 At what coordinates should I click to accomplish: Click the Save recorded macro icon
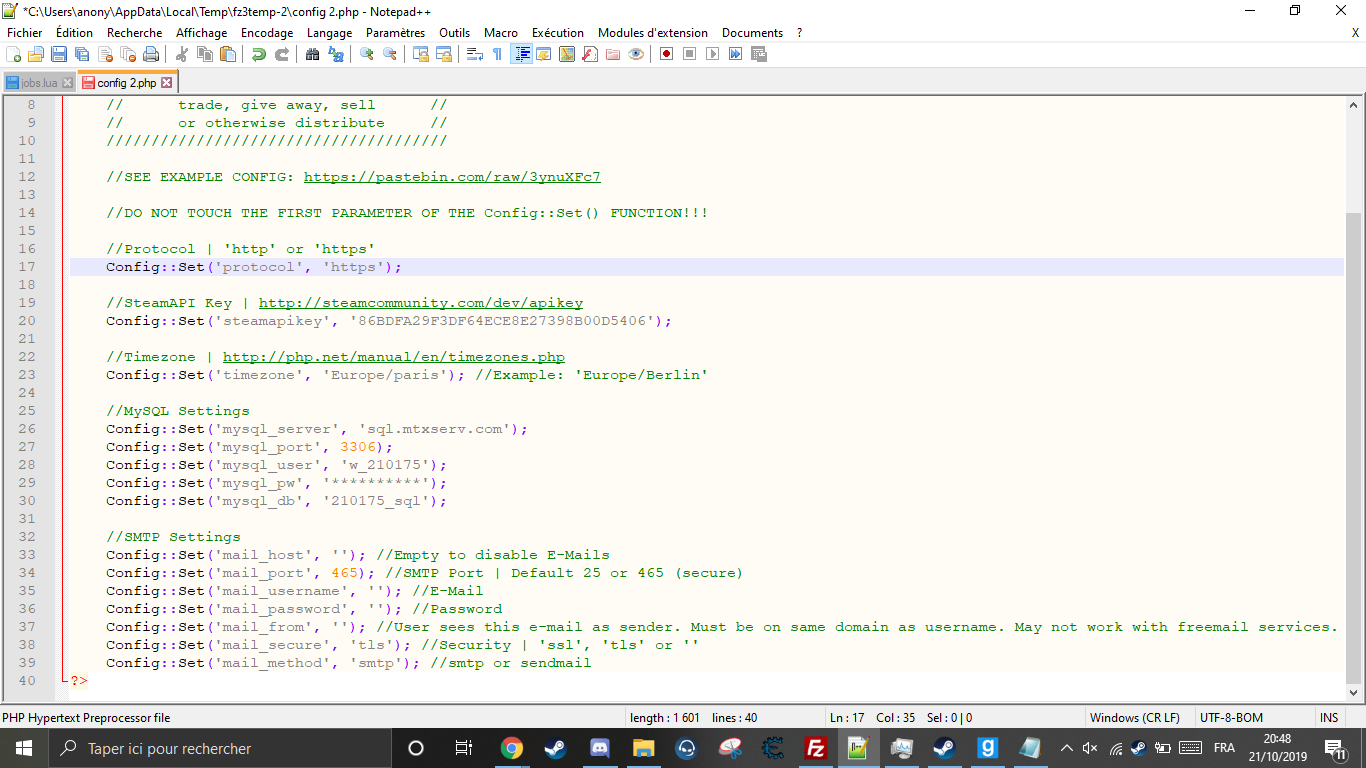point(758,54)
